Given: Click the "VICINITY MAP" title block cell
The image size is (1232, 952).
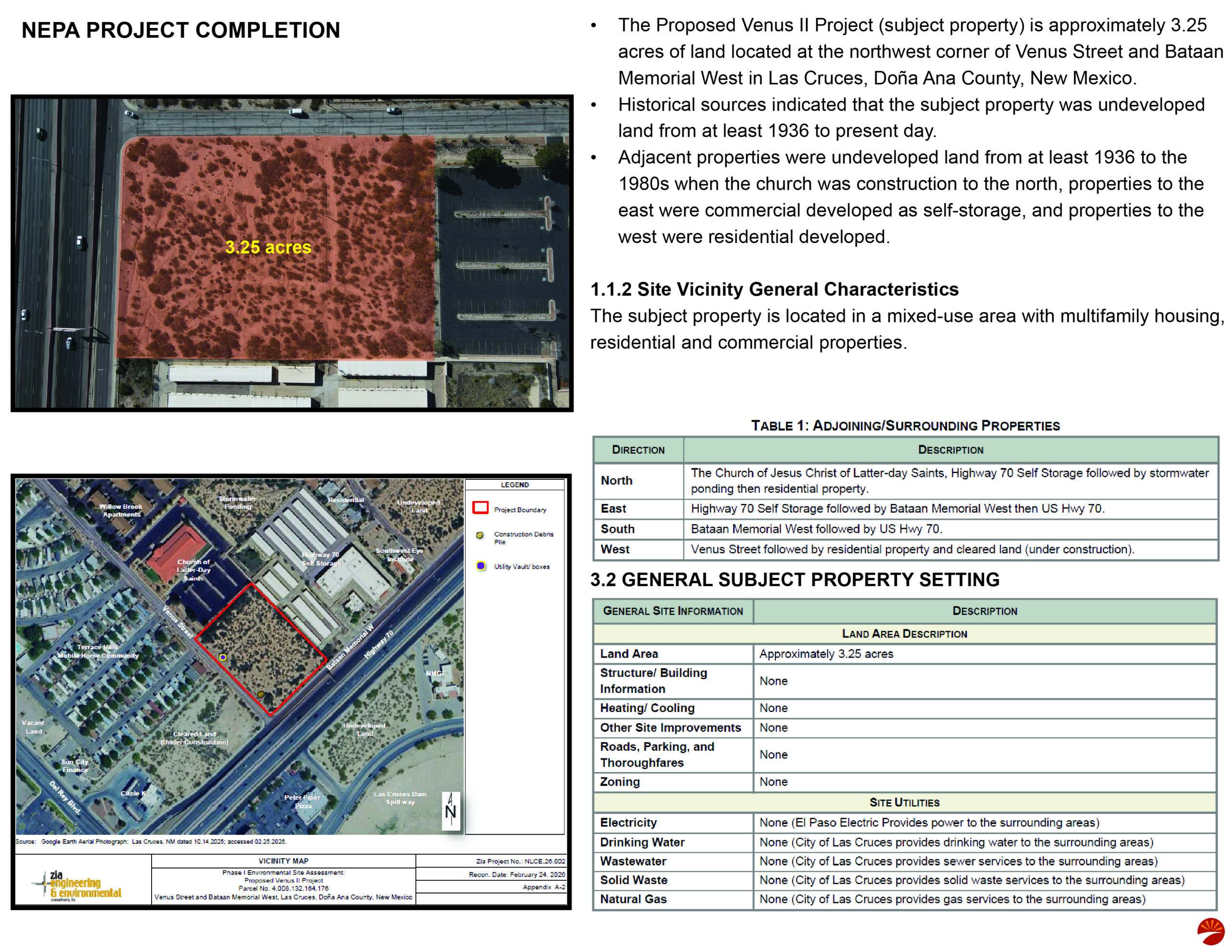Looking at the screenshot, I should 283,861.
